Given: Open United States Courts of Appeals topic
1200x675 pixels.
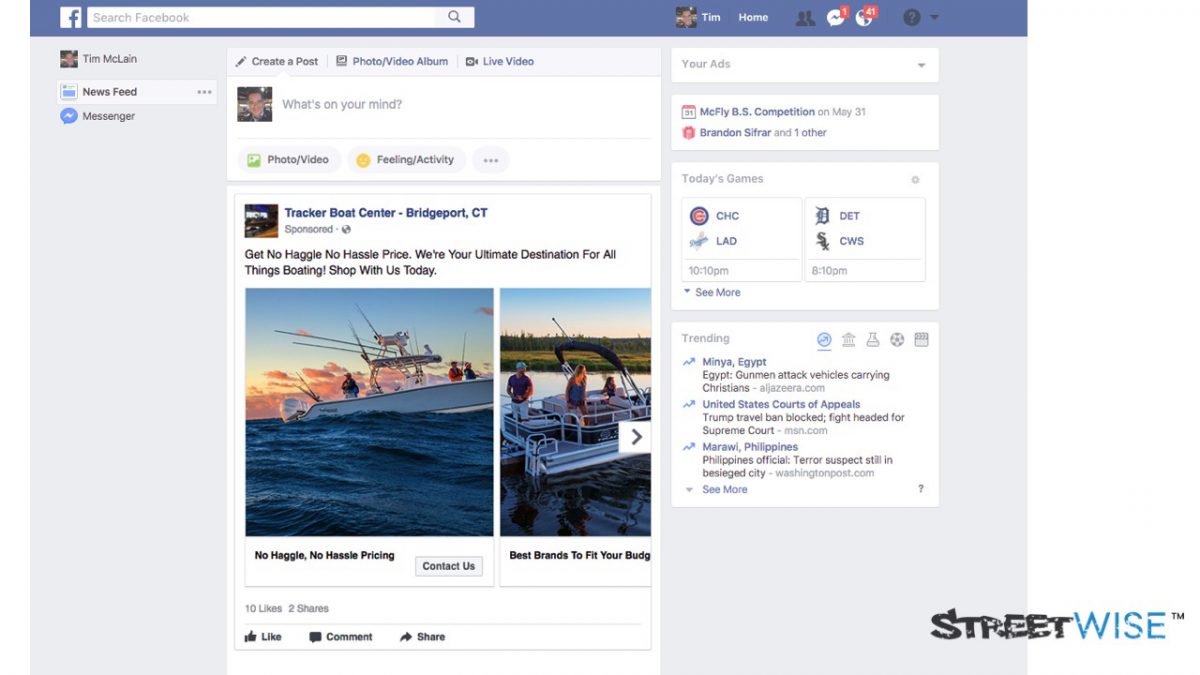Looking at the screenshot, I should tap(781, 404).
